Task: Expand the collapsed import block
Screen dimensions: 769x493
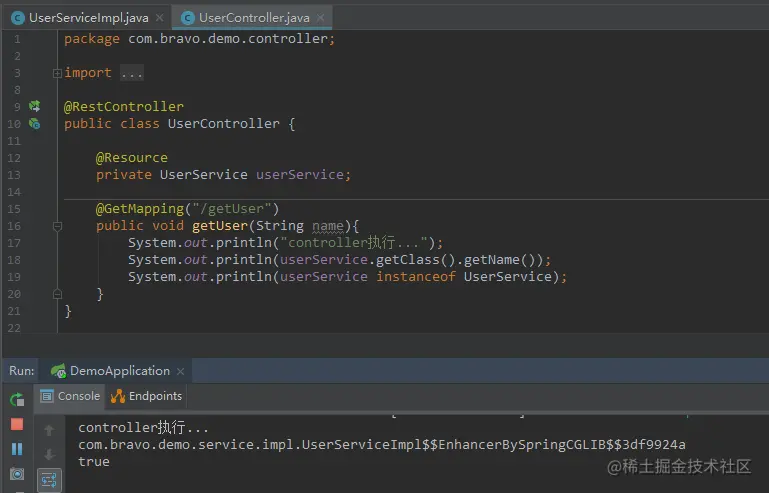Action: (x=57, y=73)
